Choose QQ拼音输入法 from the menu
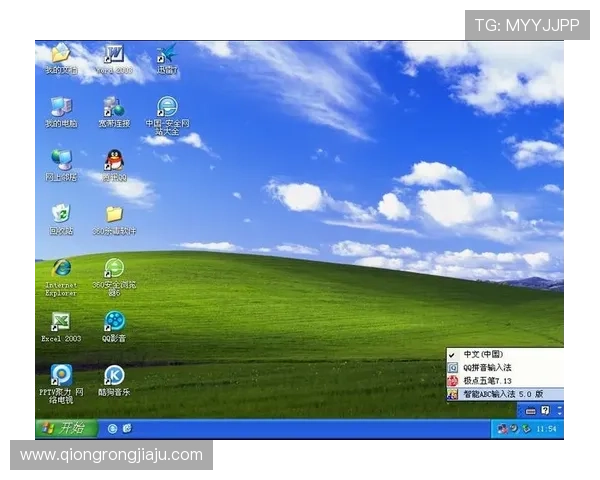 click(x=505, y=367)
